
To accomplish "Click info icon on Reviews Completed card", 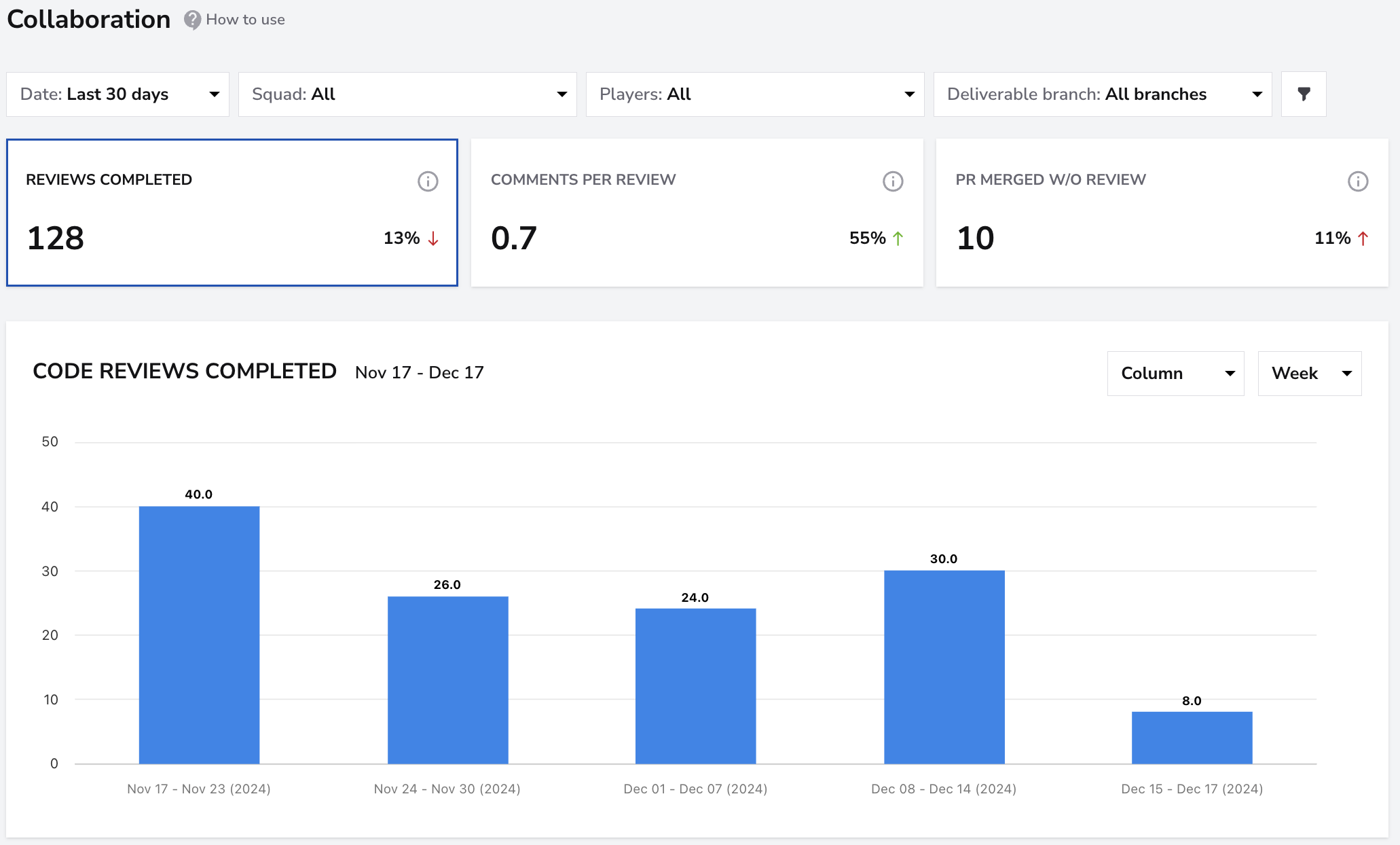I will (428, 181).
